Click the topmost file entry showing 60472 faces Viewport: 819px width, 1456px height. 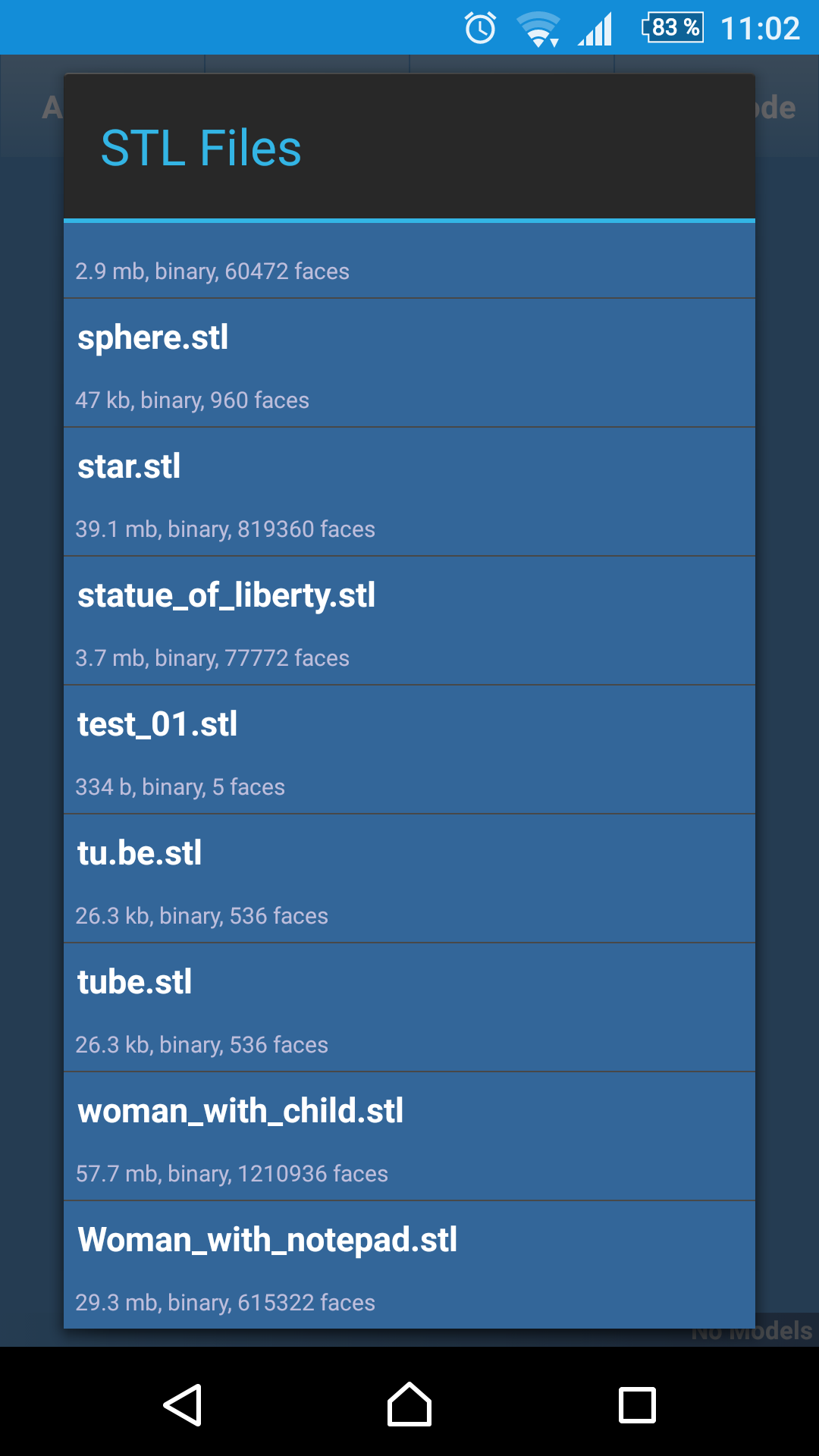(409, 262)
